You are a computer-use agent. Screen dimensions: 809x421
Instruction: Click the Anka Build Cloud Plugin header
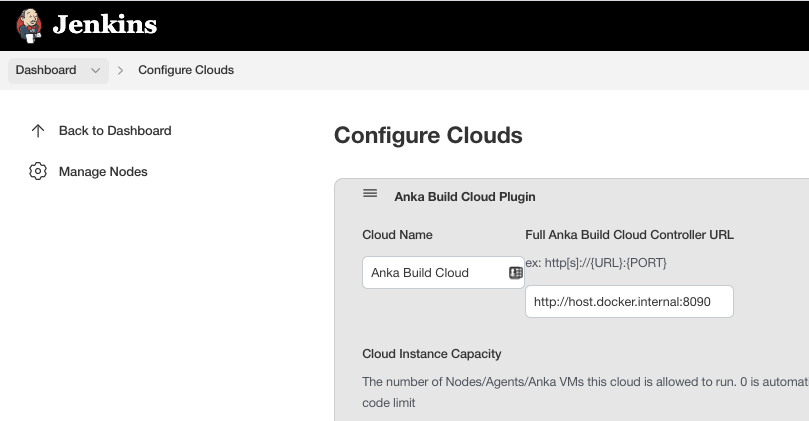pyautogui.click(x=465, y=197)
